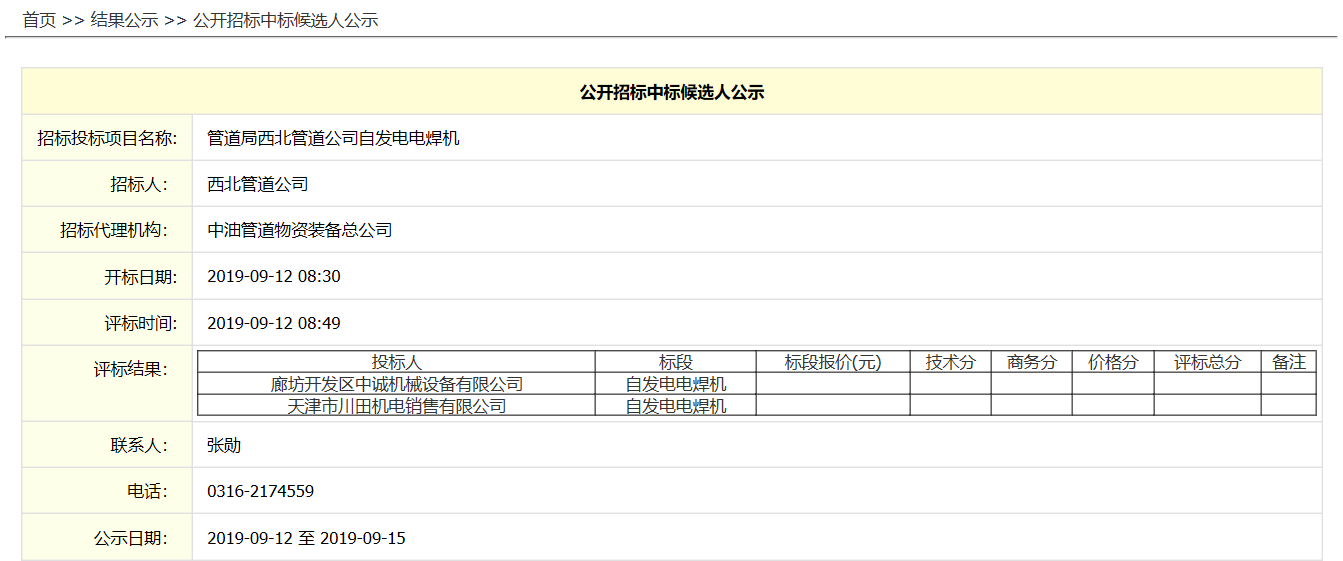This screenshot has height=561, width=1343.
Task: Select the 评标结果 label
Action: pyautogui.click(x=132, y=369)
